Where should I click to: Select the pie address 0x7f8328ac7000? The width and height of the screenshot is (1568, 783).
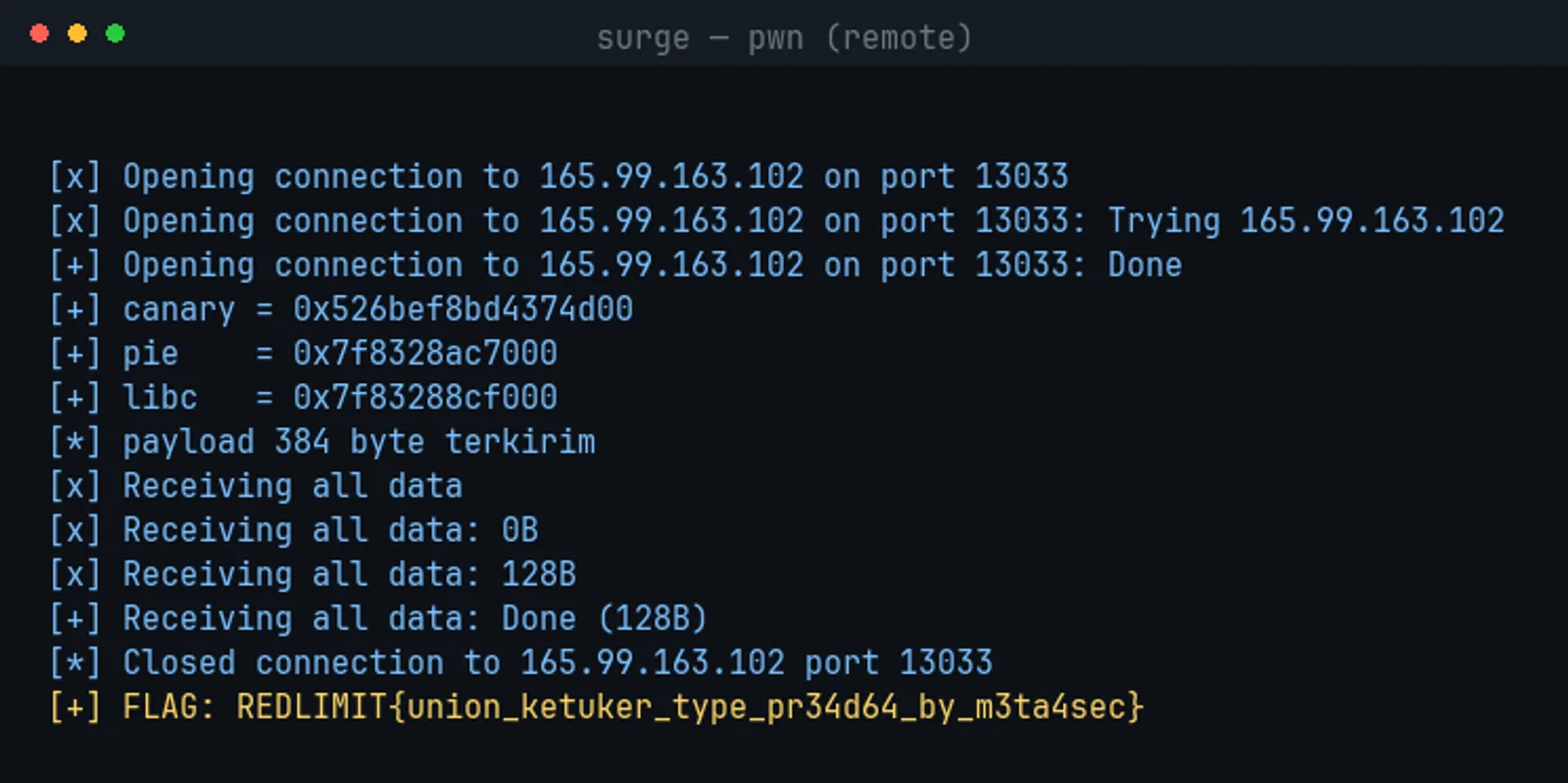[x=425, y=353]
